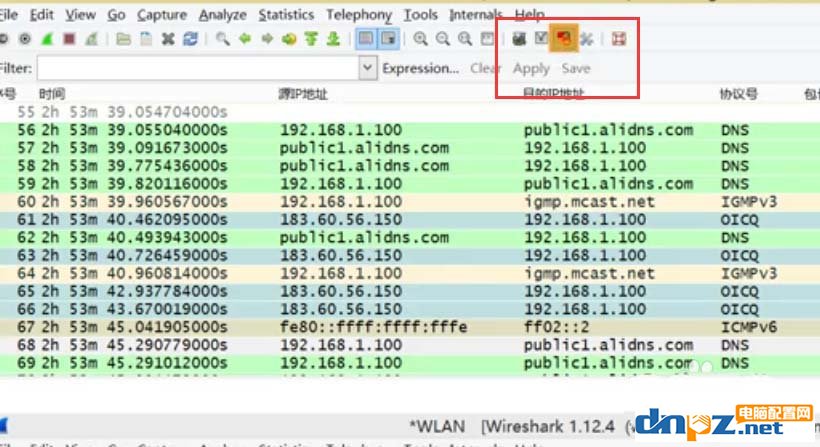Select packet 68 timestamp 45.290779000s

point(410,345)
